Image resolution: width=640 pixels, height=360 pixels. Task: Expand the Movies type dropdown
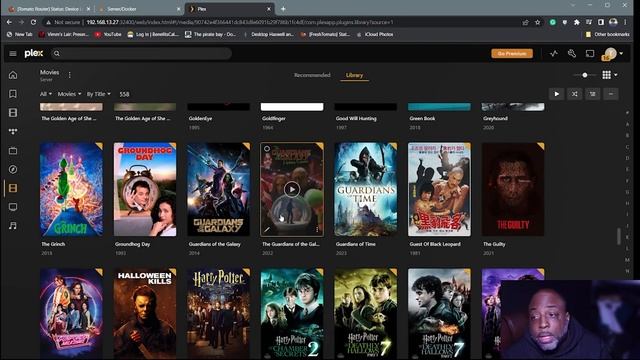click(x=69, y=94)
